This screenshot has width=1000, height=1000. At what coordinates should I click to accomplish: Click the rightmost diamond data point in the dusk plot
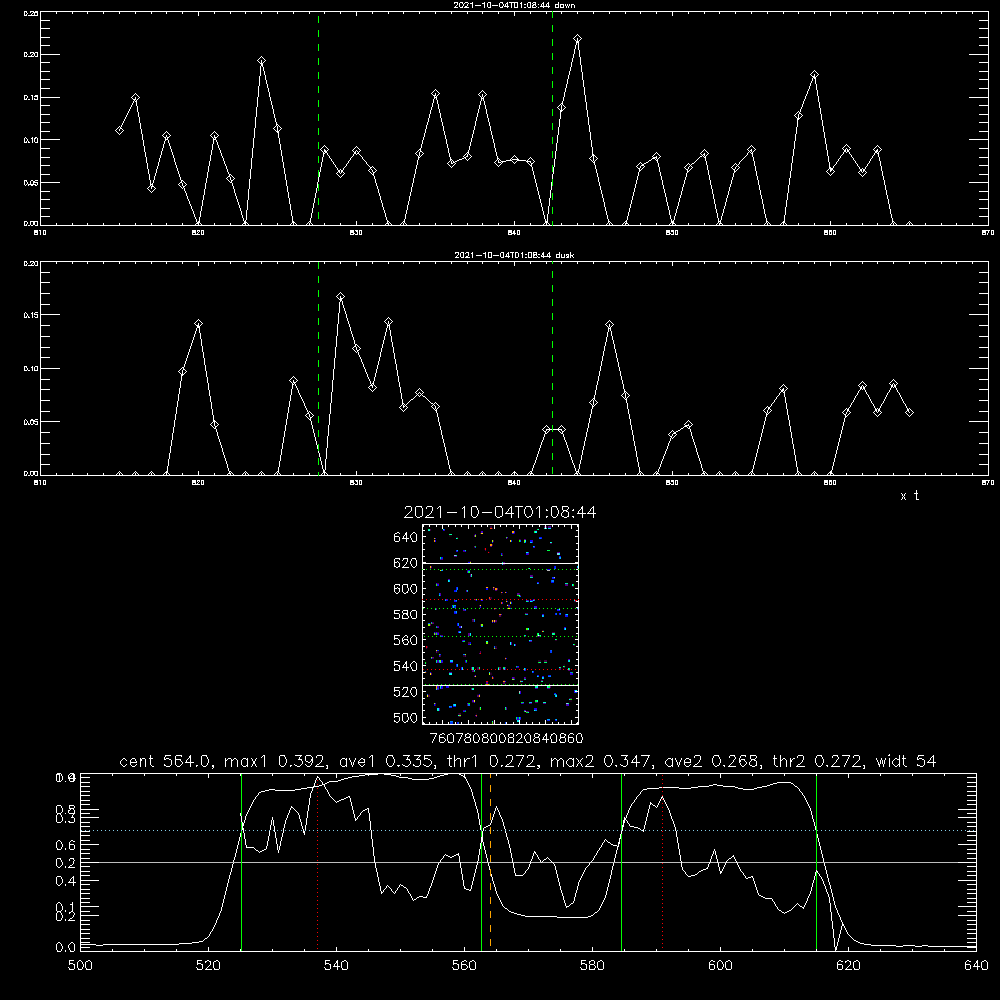909,413
